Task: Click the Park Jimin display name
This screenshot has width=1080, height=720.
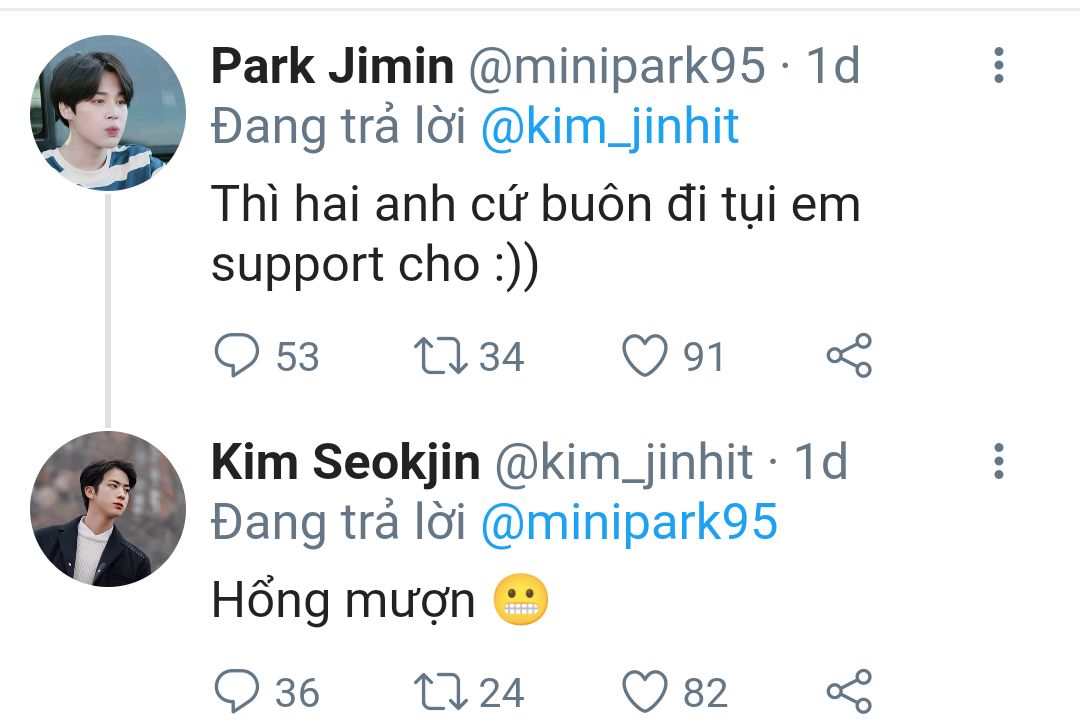Action: [333, 66]
